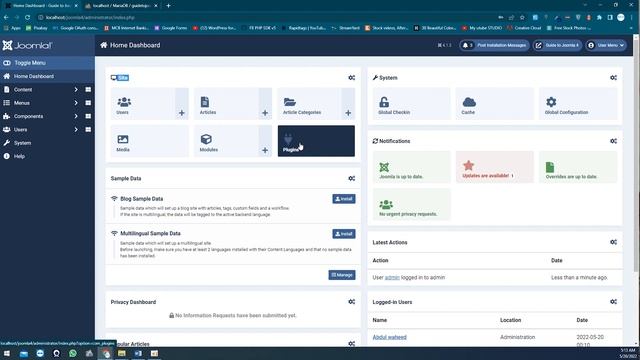The height and width of the screenshot is (360, 640).
Task: Open a new browser tab
Action: click(168, 6)
